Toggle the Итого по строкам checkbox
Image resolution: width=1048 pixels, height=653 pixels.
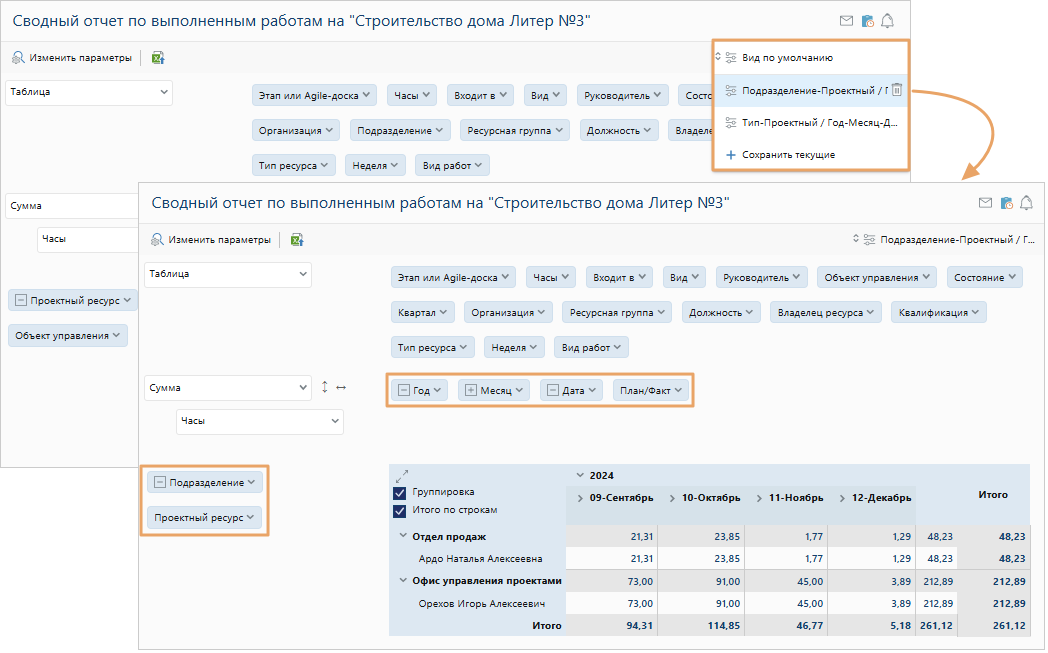[400, 511]
